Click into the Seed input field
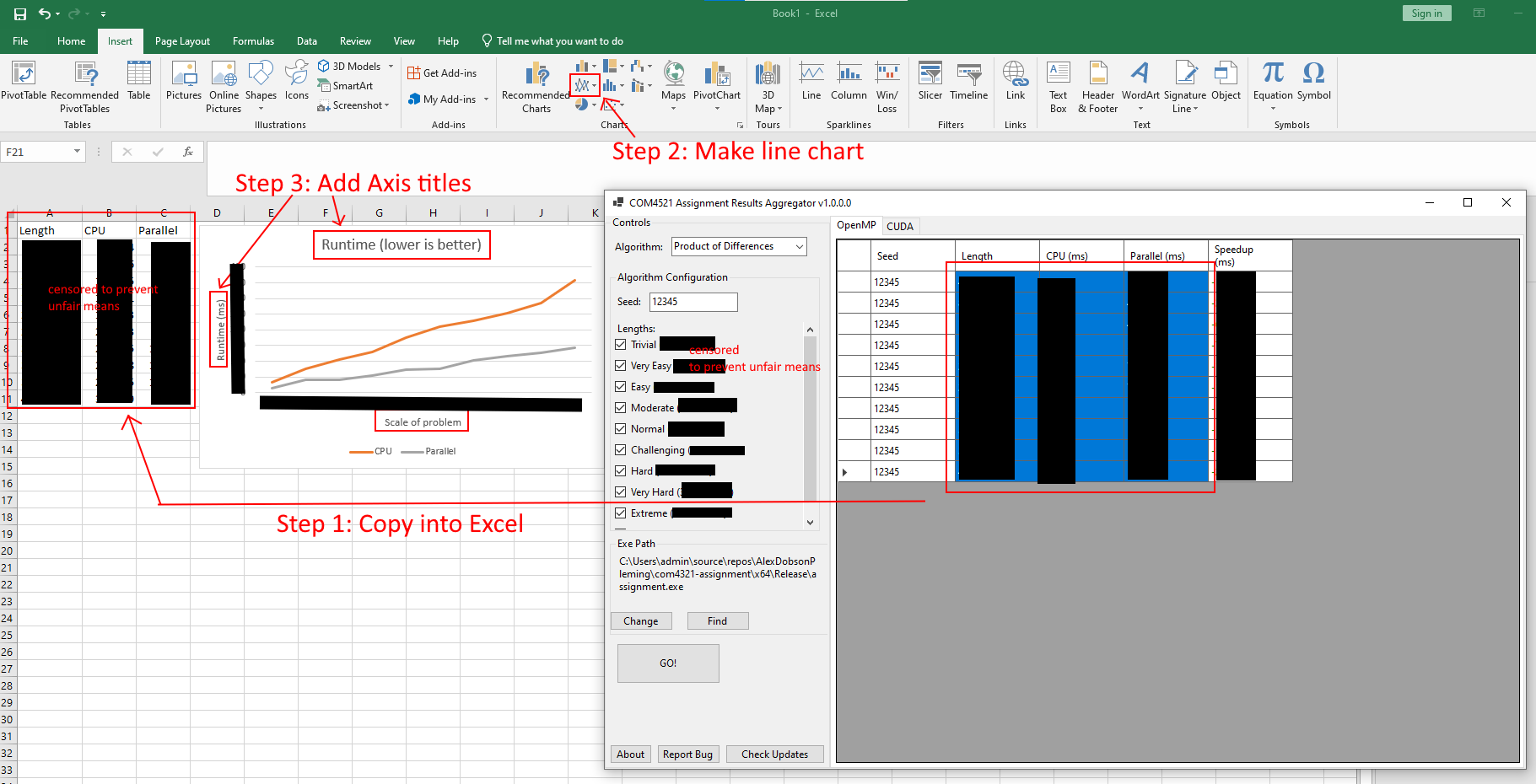 tap(693, 302)
